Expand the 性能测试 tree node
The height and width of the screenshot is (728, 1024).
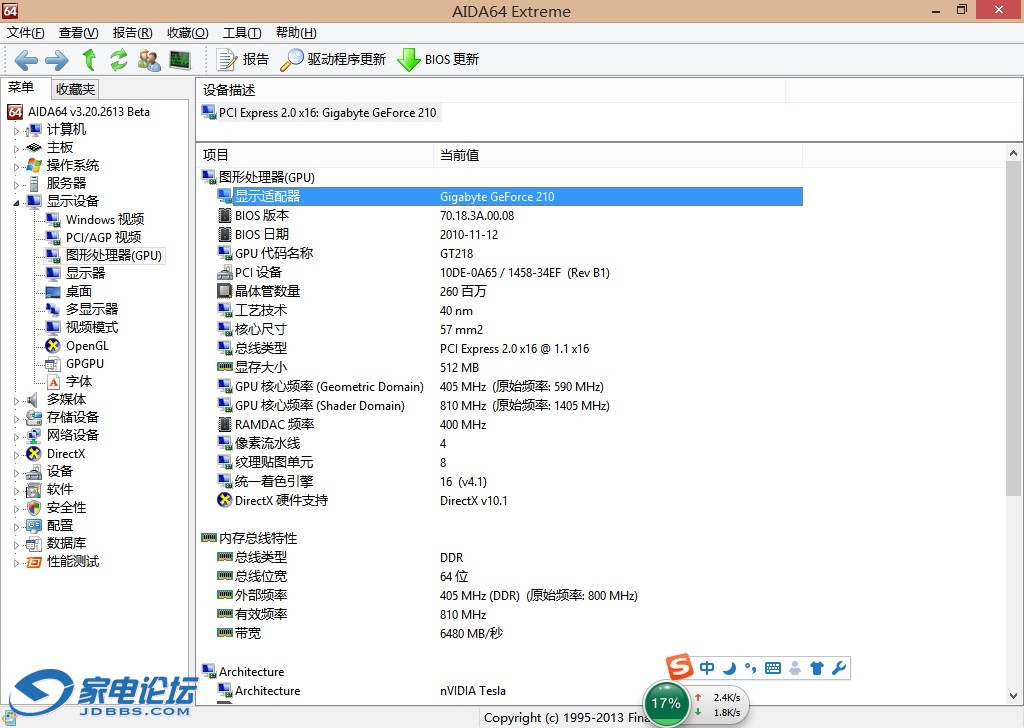coord(16,562)
